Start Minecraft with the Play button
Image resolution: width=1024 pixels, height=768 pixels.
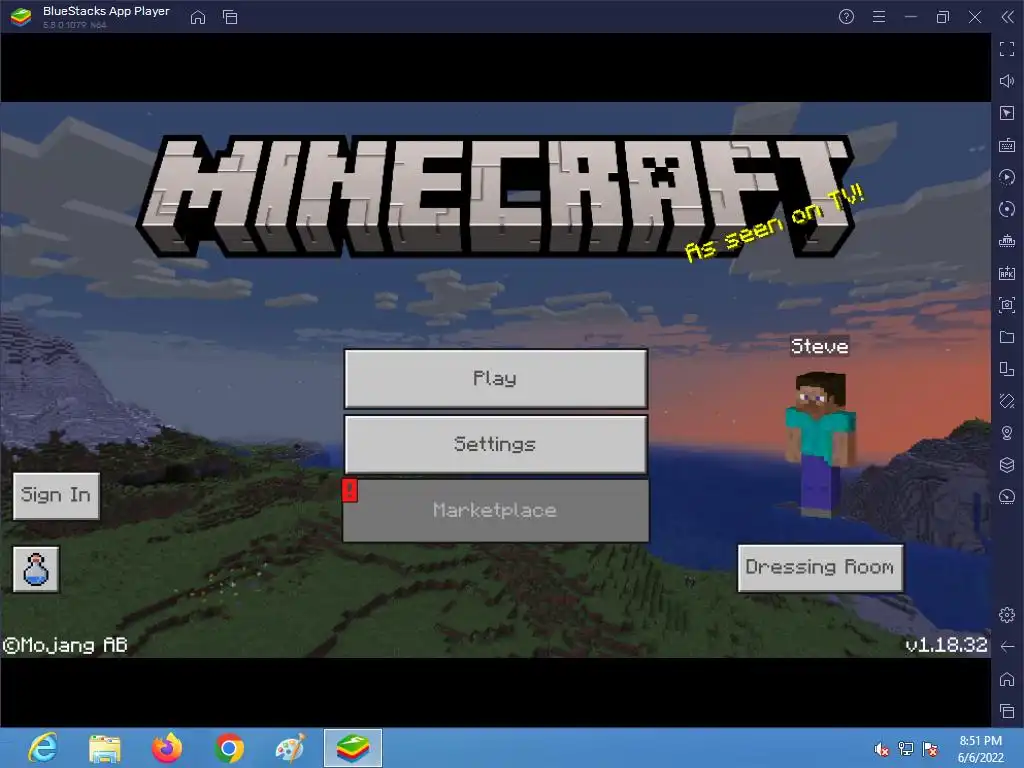496,378
